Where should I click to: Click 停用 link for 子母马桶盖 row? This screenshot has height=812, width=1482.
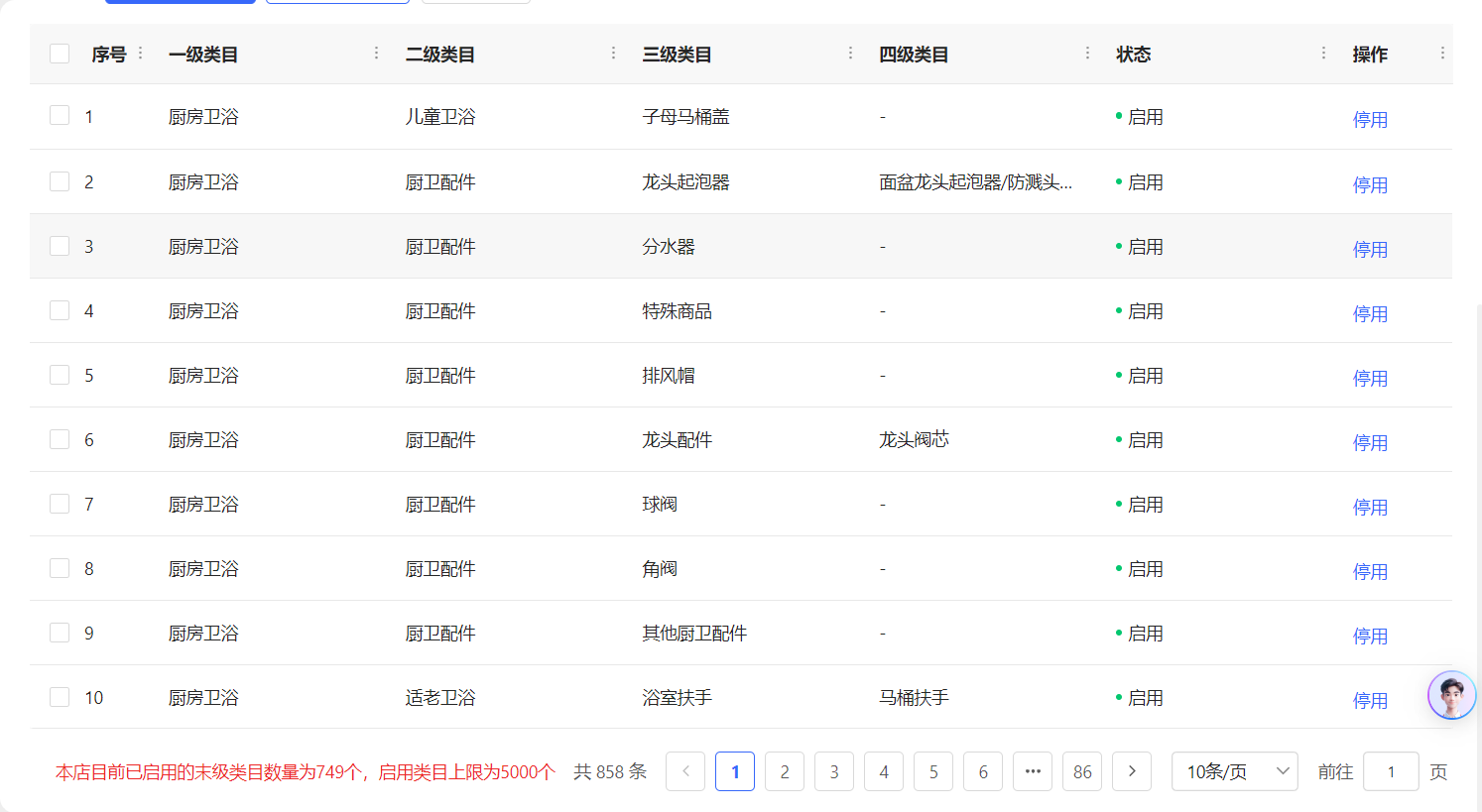[1370, 120]
